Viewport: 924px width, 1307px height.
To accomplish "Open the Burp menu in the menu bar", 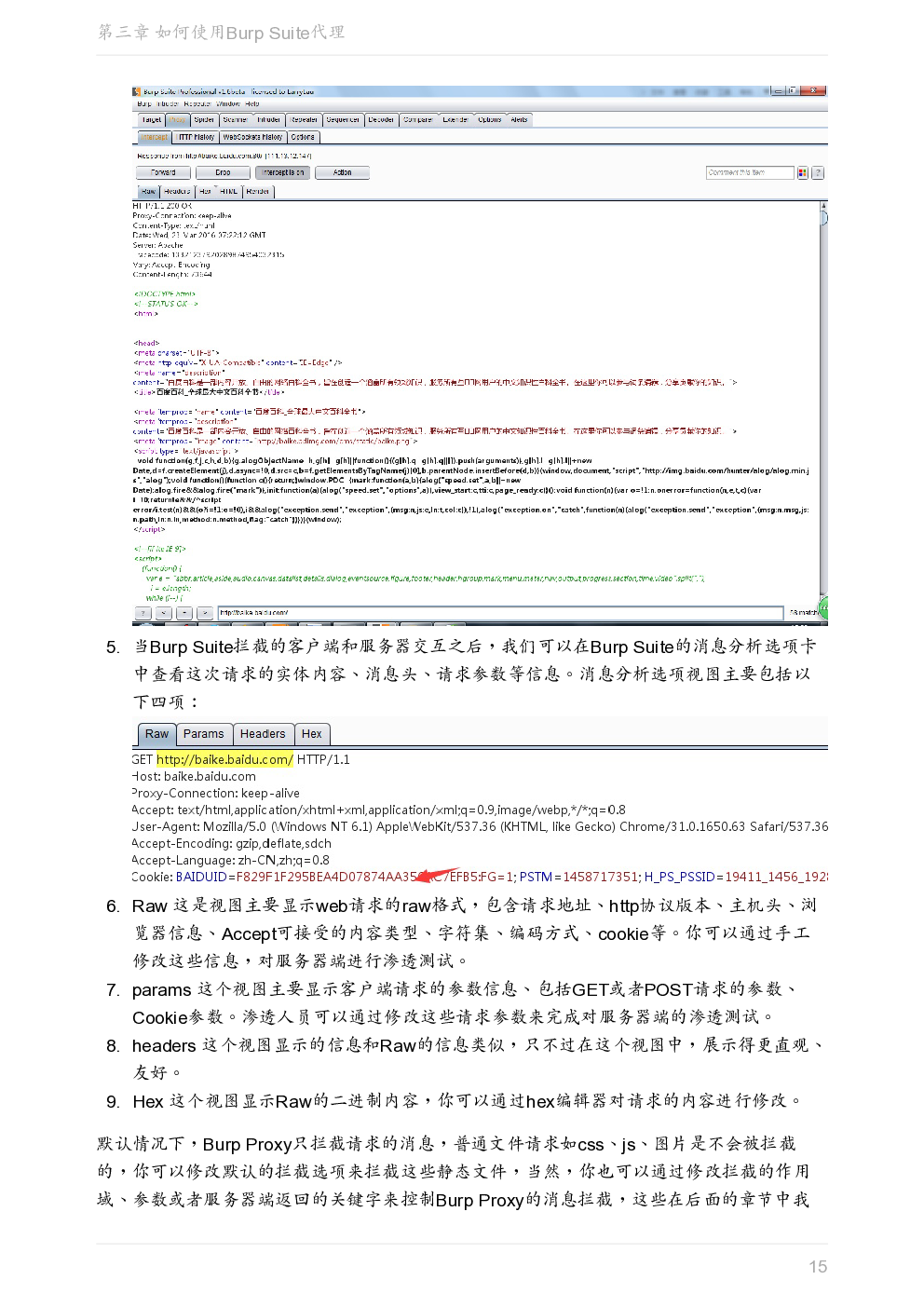I will pyautogui.click(x=144, y=104).
